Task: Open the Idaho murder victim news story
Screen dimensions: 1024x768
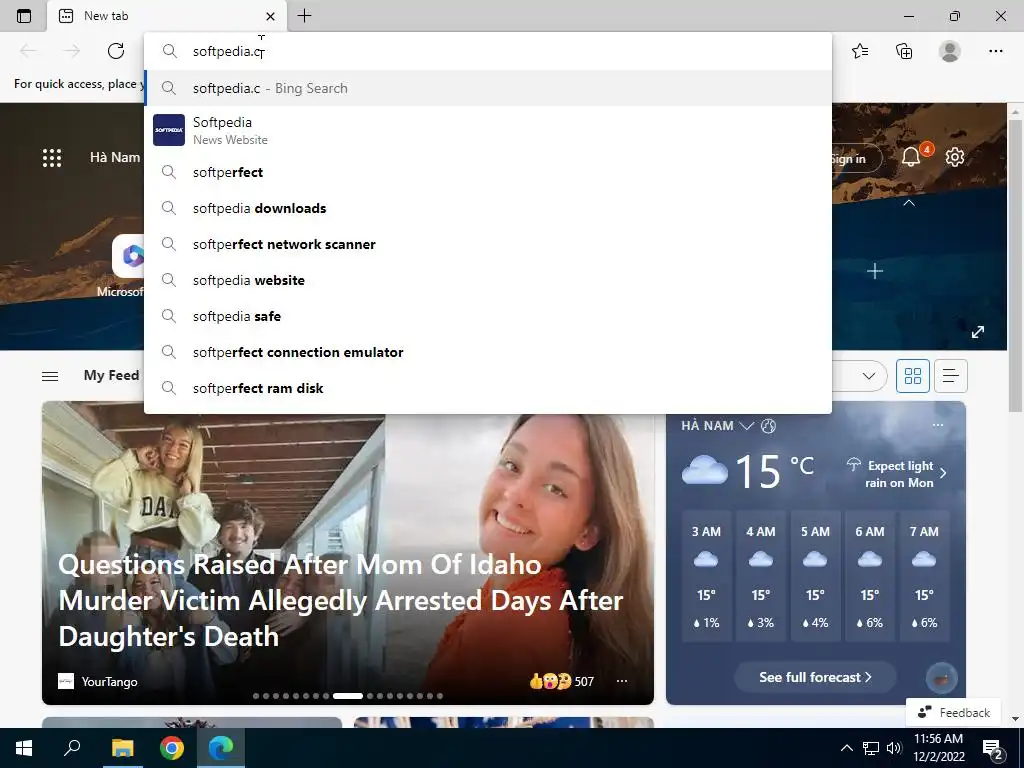Action: [x=340, y=600]
